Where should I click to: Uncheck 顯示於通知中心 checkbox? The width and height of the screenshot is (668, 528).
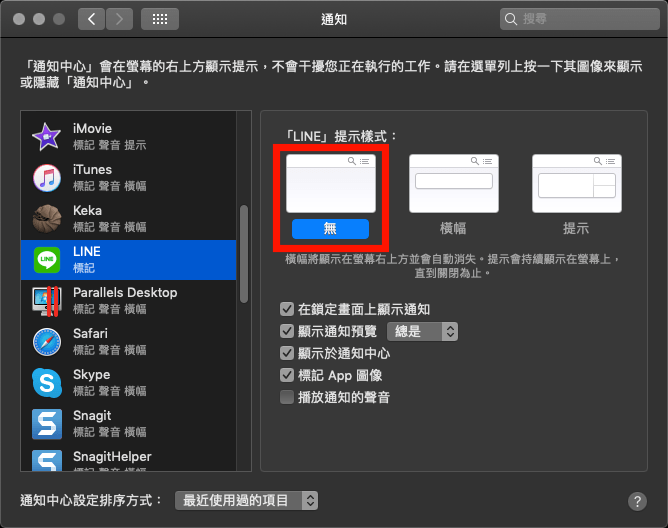coord(287,353)
